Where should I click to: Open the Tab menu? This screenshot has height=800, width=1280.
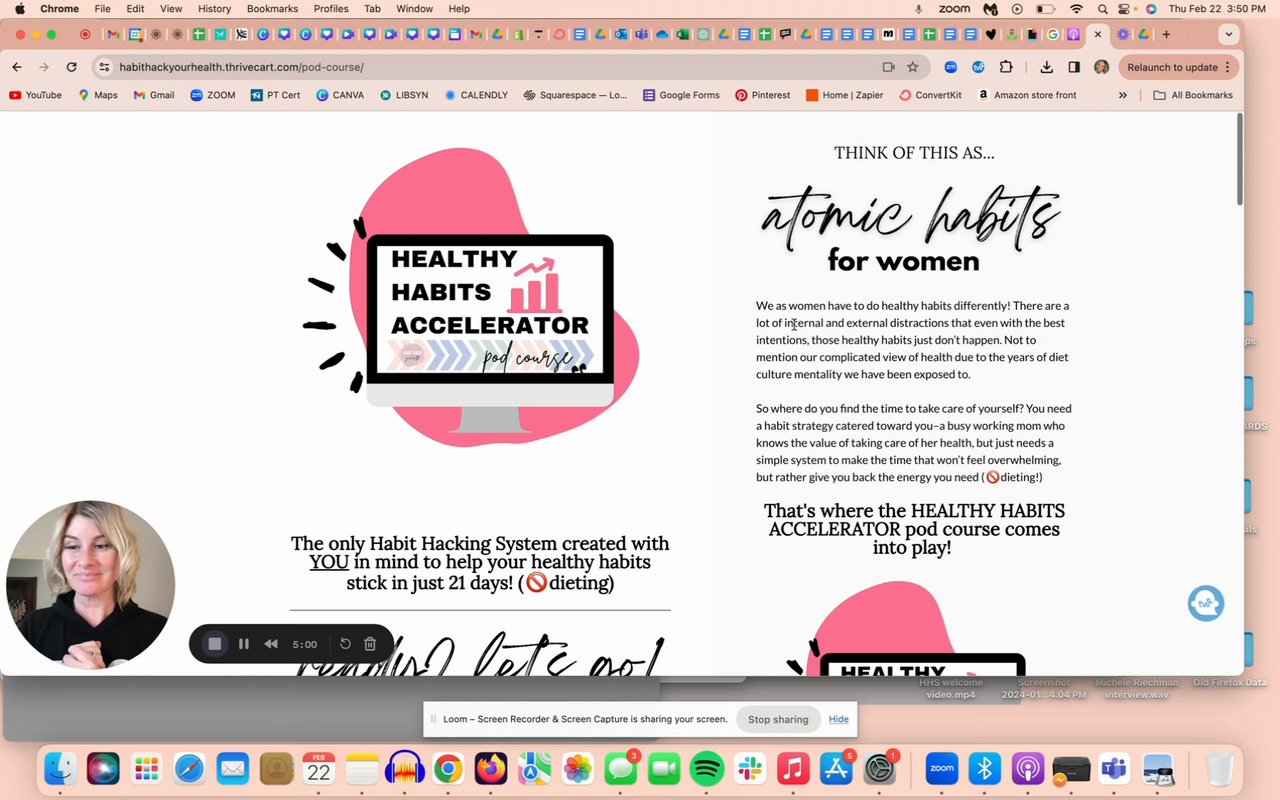[x=372, y=9]
